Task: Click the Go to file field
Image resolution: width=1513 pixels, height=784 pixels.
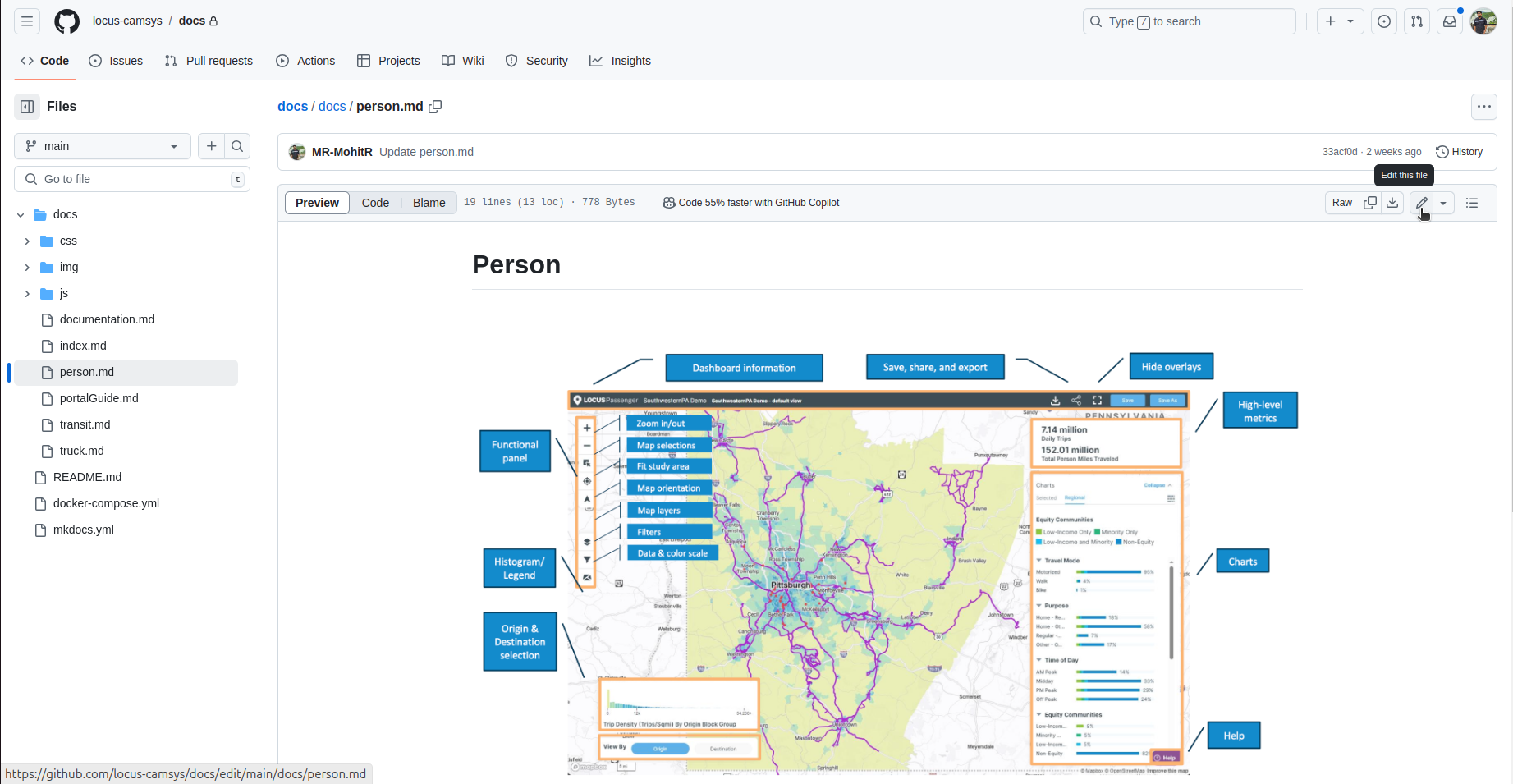Action: (x=131, y=179)
